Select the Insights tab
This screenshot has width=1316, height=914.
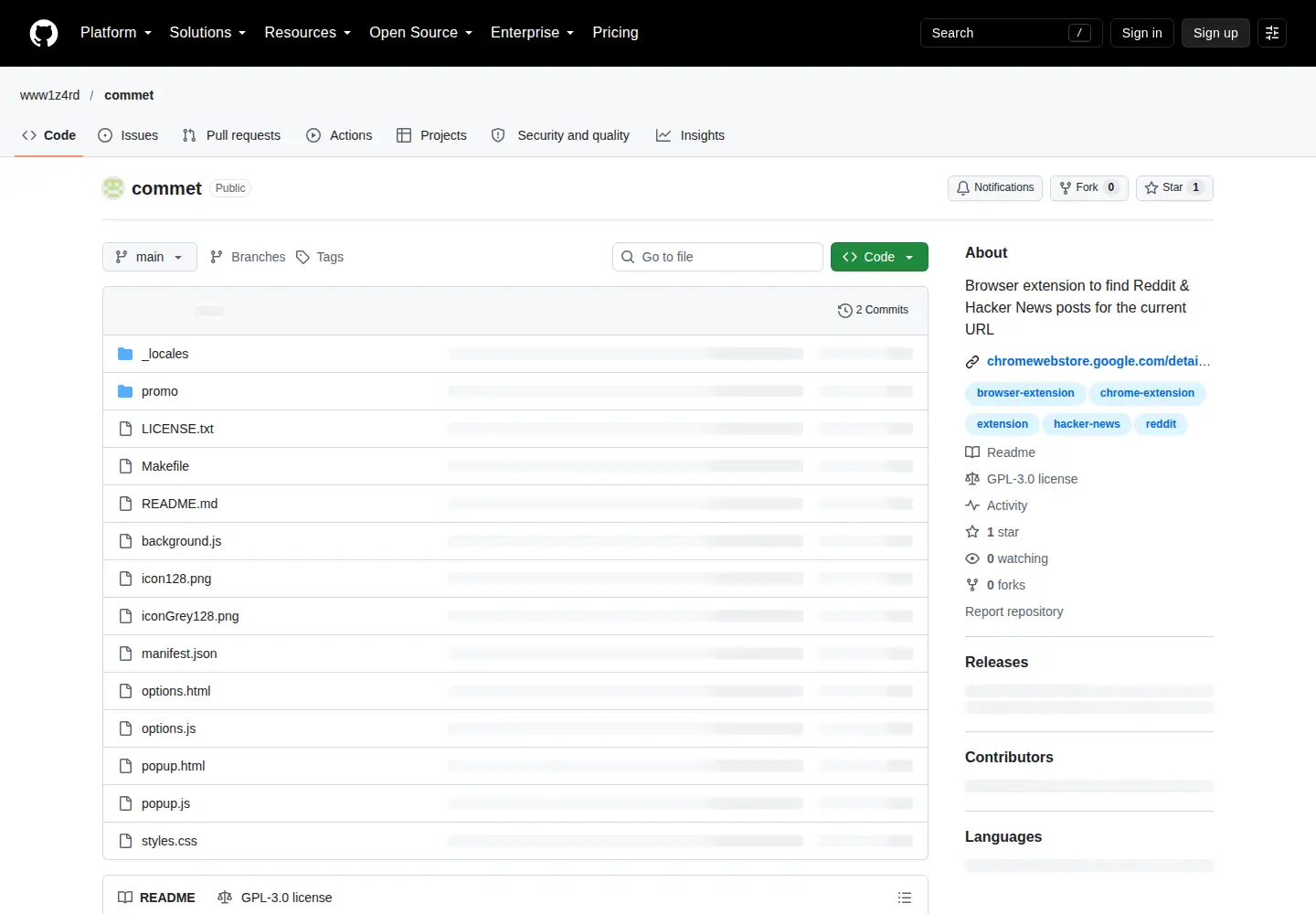[x=691, y=135]
